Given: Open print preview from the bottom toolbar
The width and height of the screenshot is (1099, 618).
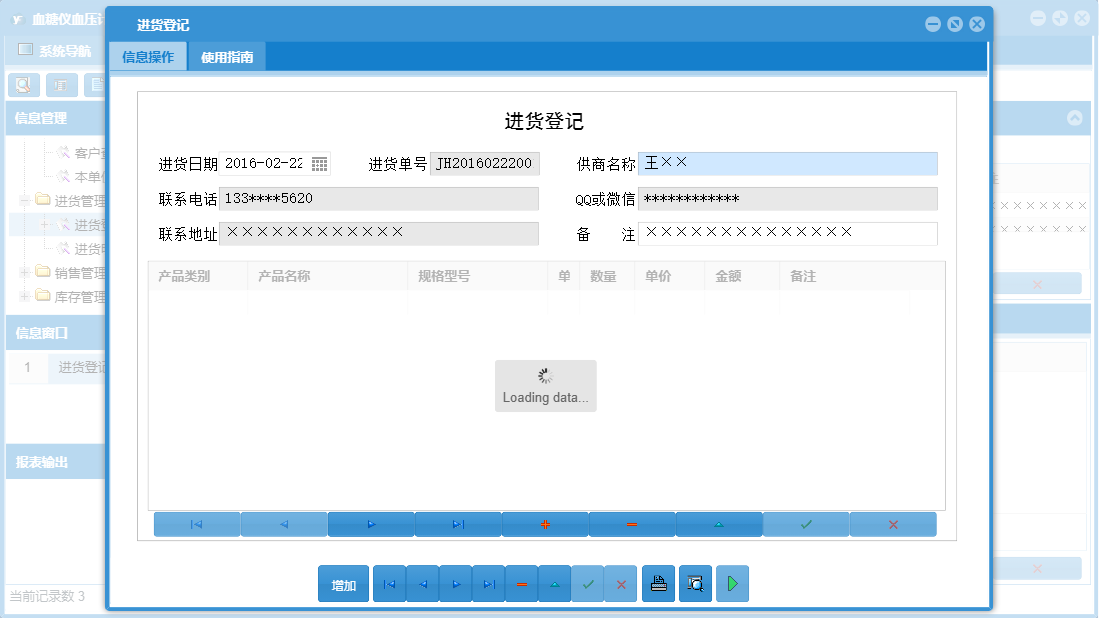Looking at the screenshot, I should coord(695,583).
